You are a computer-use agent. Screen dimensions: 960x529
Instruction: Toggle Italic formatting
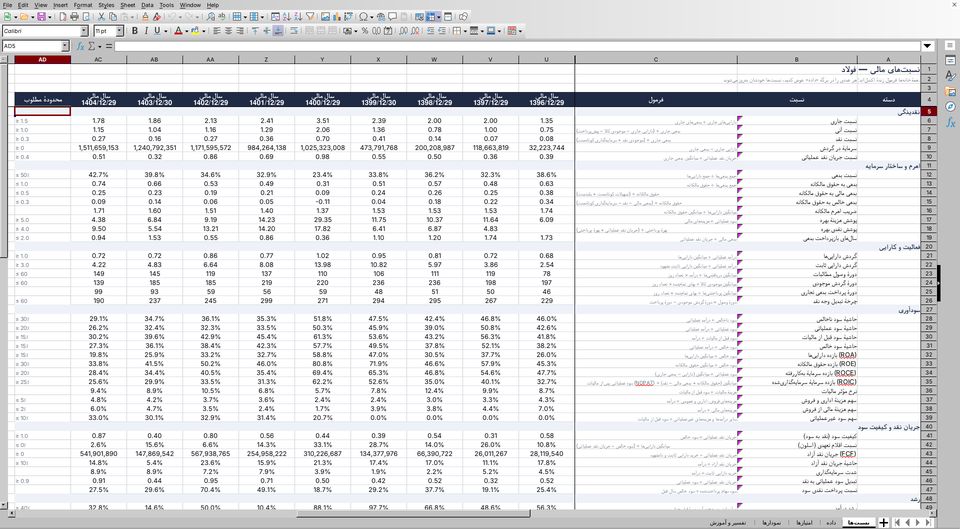(x=146, y=31)
